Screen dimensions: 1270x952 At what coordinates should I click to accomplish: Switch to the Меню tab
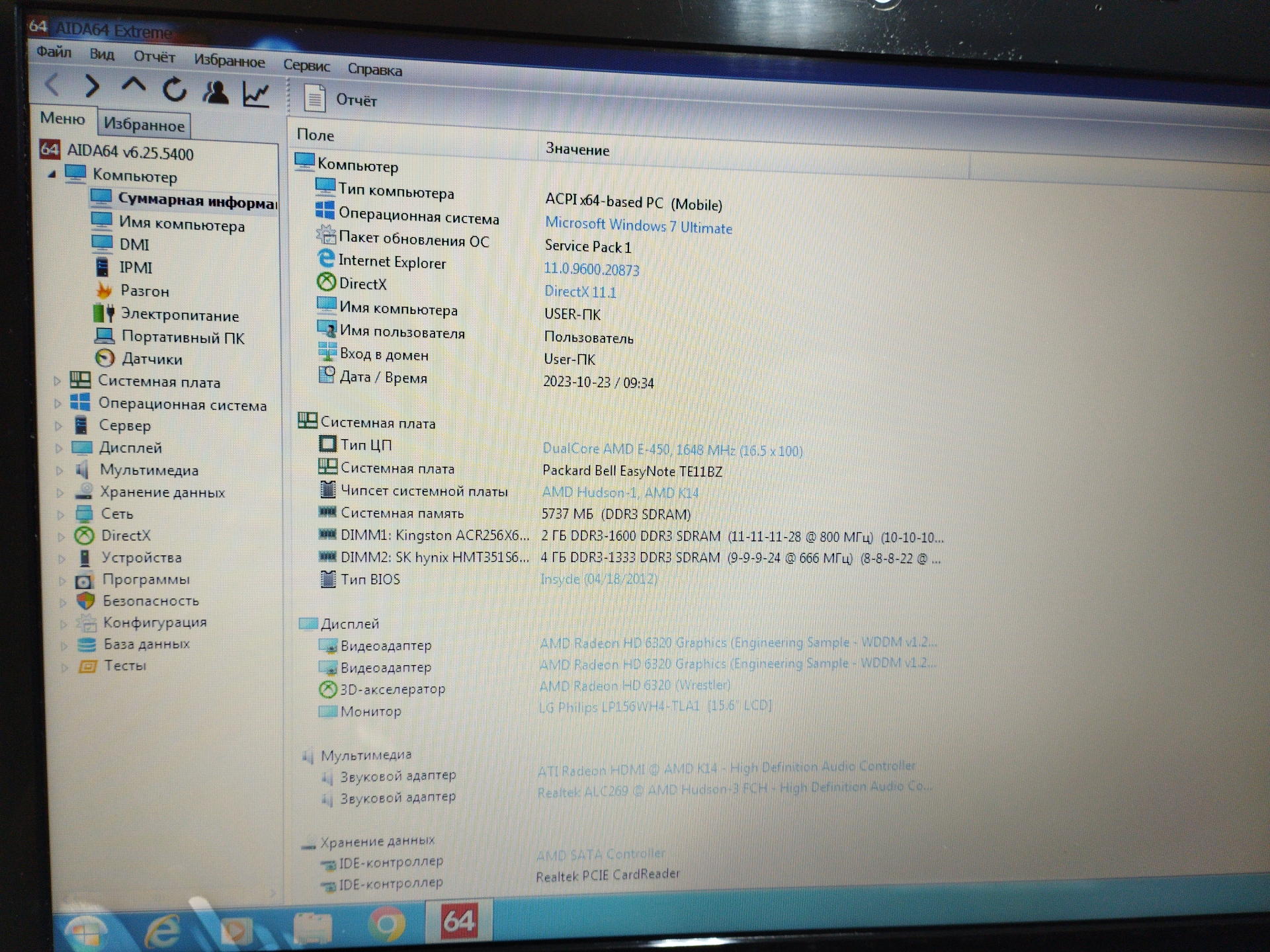click(x=63, y=118)
